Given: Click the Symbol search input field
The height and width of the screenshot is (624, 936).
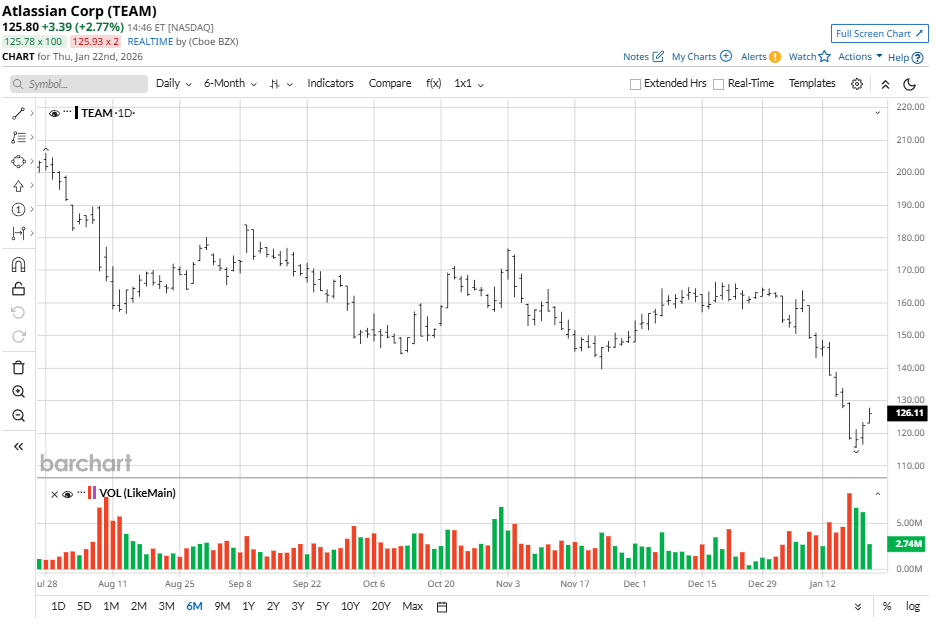Looking at the screenshot, I should [x=79, y=84].
